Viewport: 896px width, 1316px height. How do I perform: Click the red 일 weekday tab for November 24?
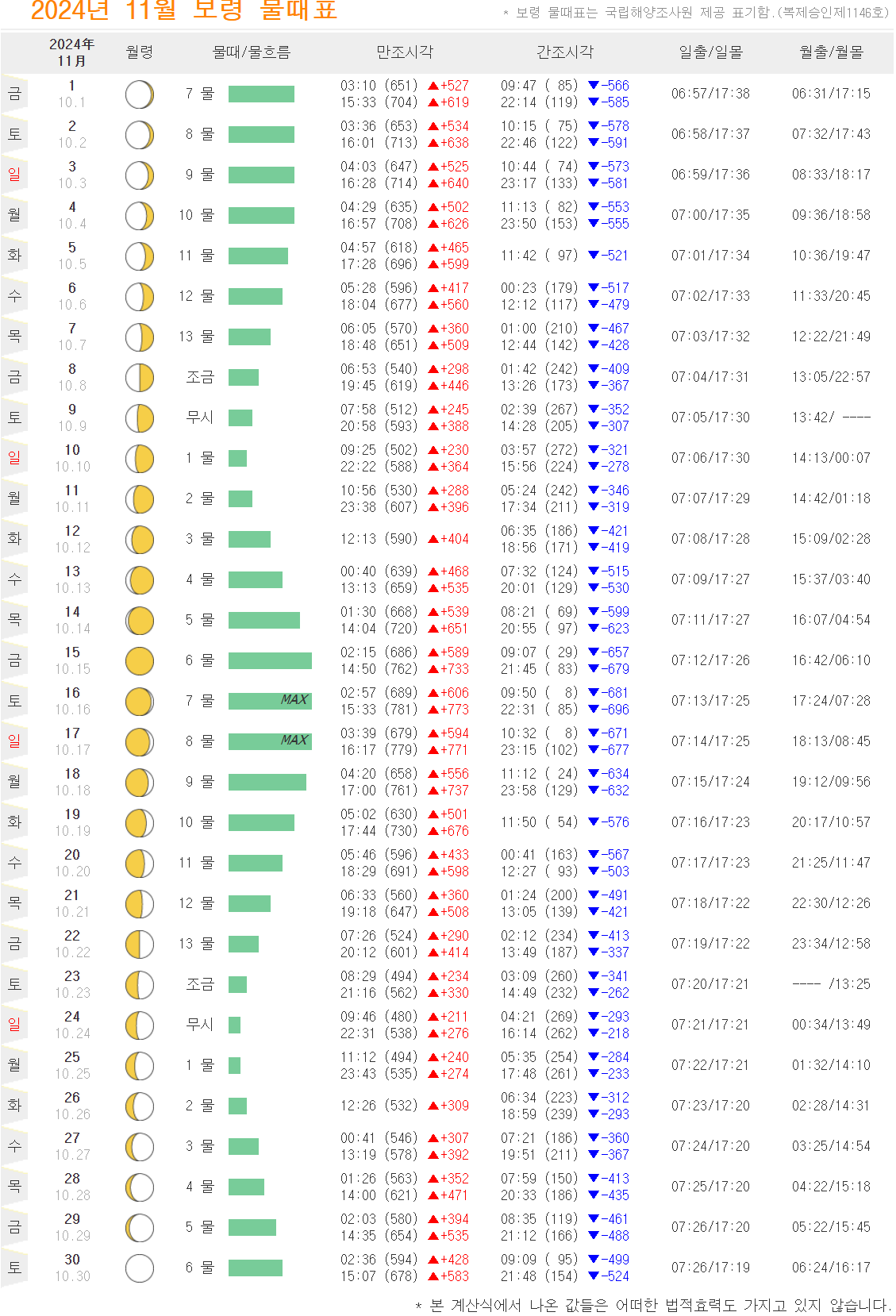click(14, 1025)
